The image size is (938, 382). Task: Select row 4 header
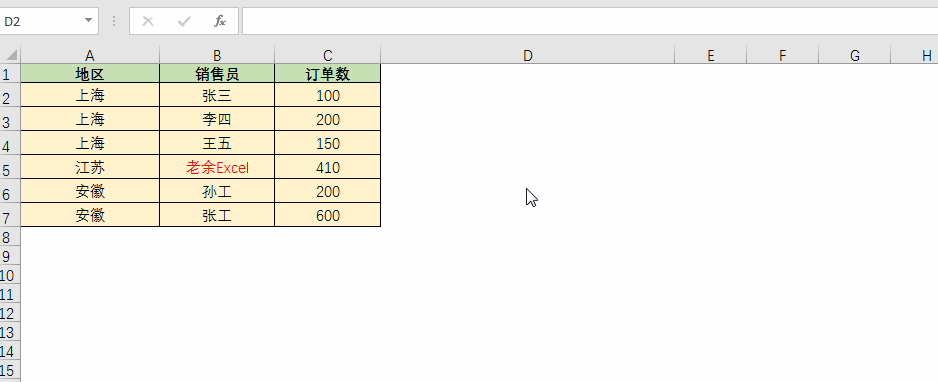click(x=10, y=143)
